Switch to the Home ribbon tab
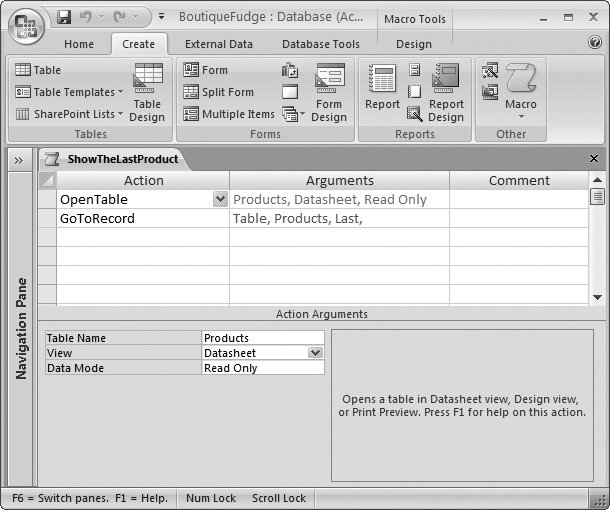 click(78, 44)
